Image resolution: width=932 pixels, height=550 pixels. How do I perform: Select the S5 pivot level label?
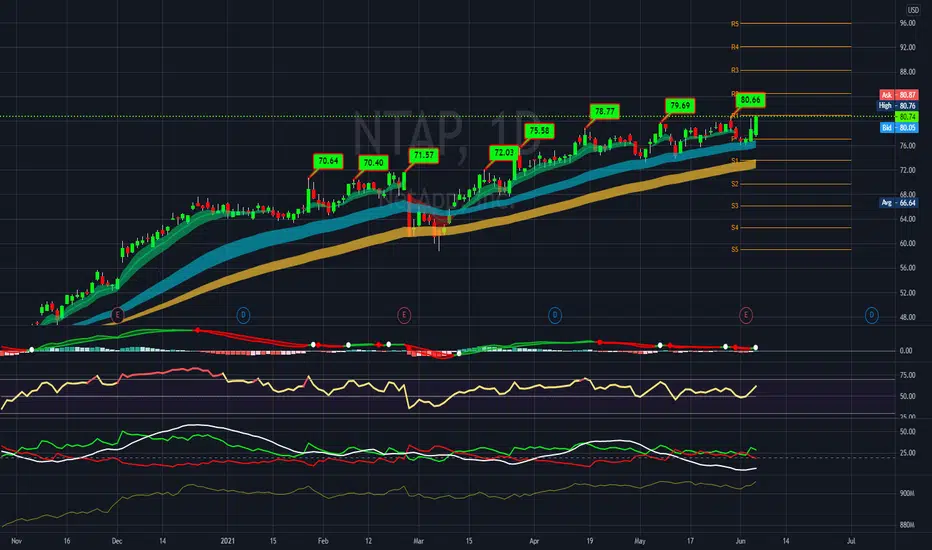[x=735, y=249]
